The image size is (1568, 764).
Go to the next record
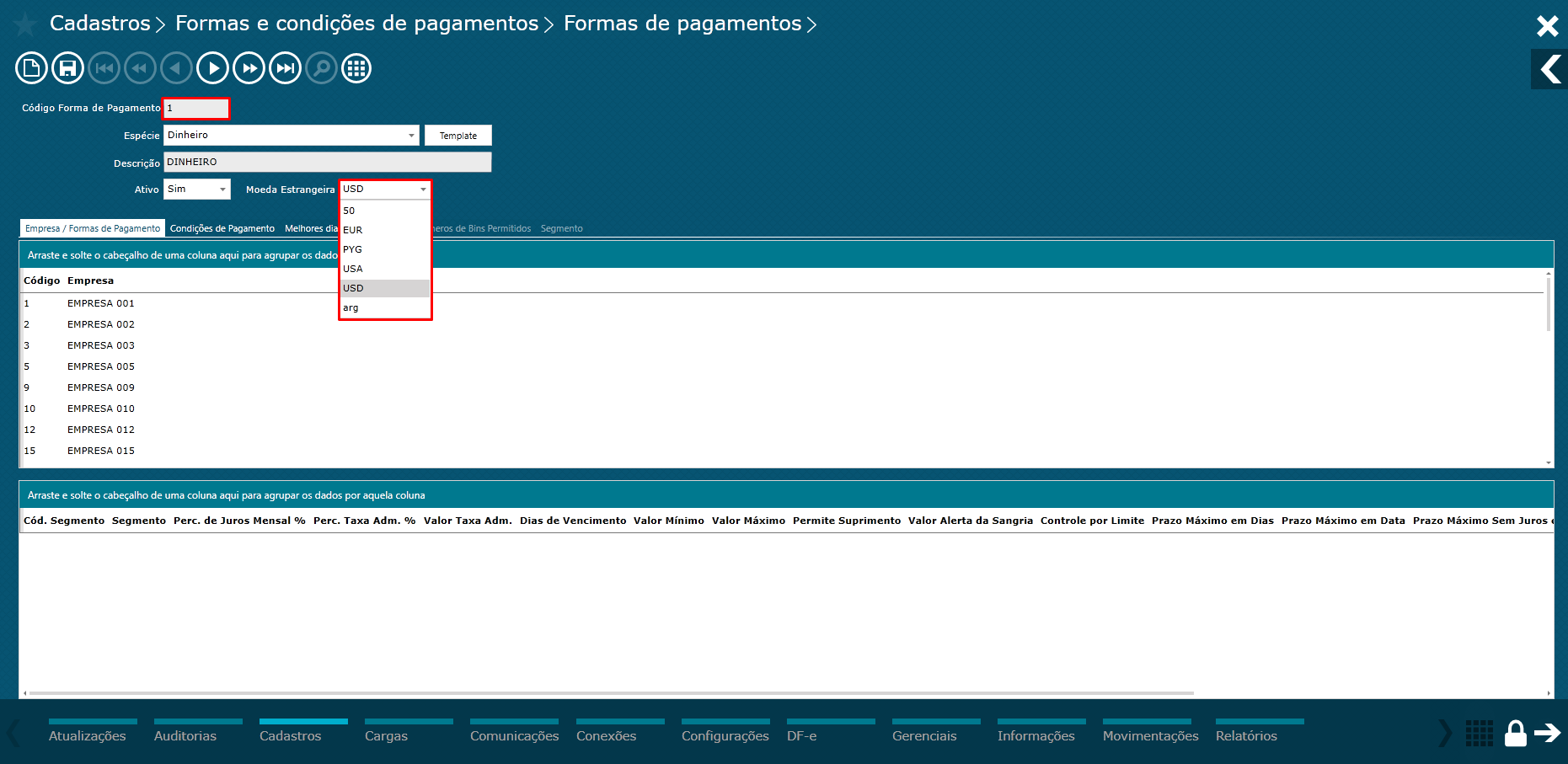pos(212,68)
